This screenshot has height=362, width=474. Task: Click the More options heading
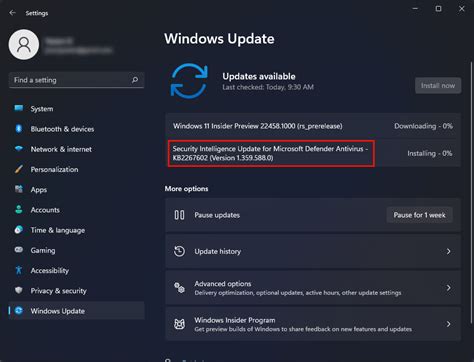pyautogui.click(x=186, y=189)
